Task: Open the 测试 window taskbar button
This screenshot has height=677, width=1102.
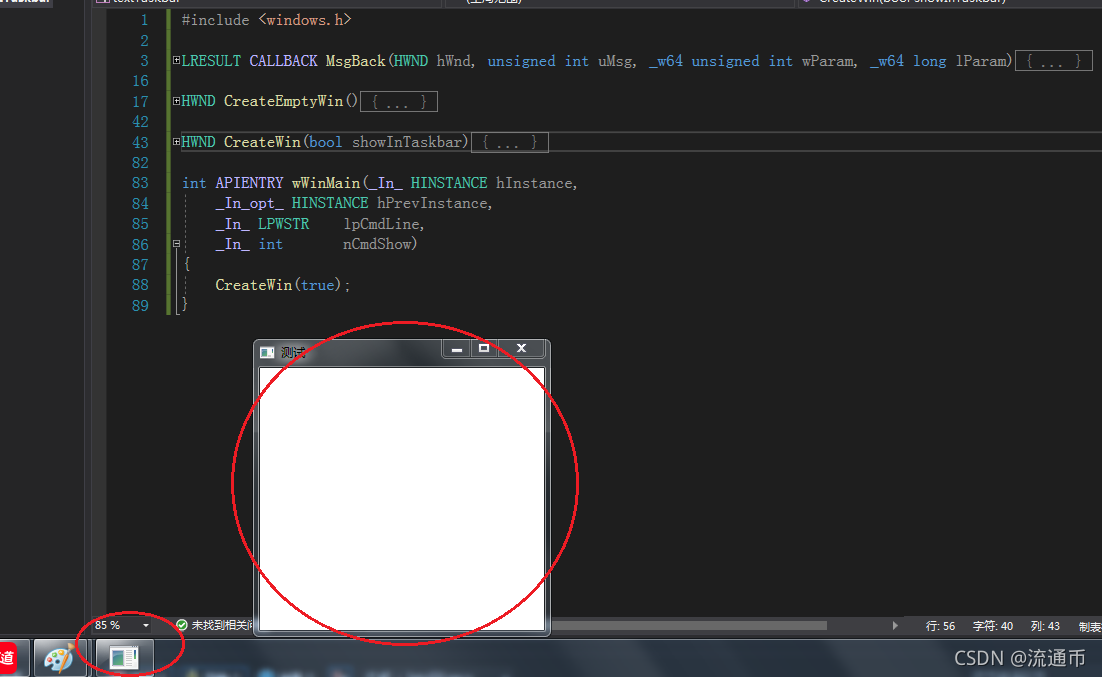Action: [x=124, y=658]
